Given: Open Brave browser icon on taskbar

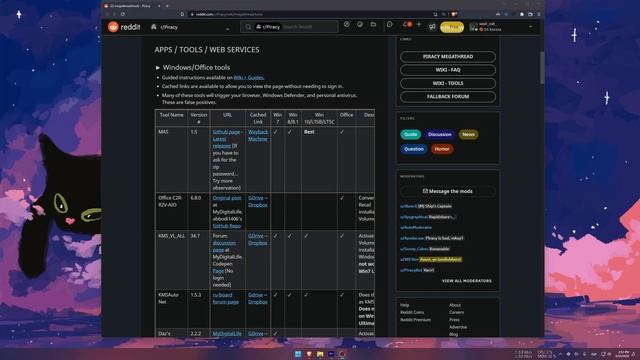Looking at the screenshot, I should tap(309, 354).
